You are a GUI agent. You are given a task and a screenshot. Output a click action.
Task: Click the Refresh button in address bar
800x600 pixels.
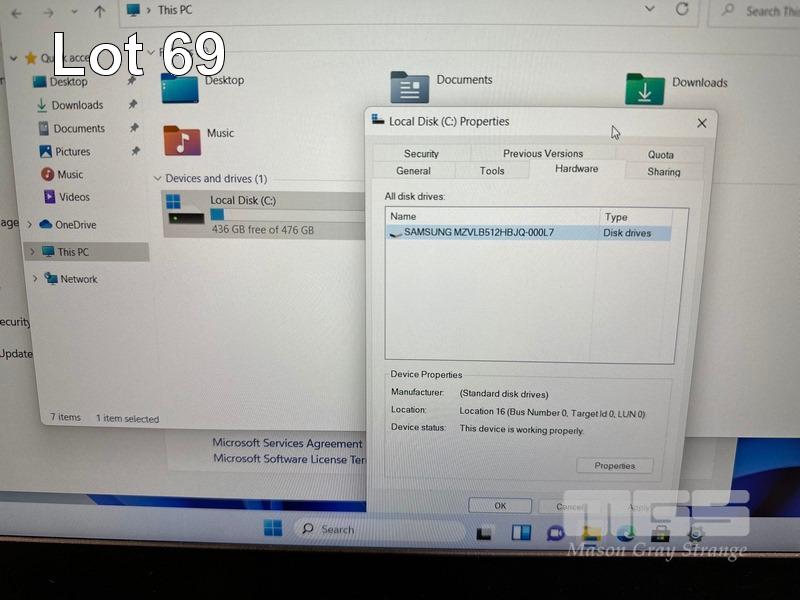coord(682,9)
